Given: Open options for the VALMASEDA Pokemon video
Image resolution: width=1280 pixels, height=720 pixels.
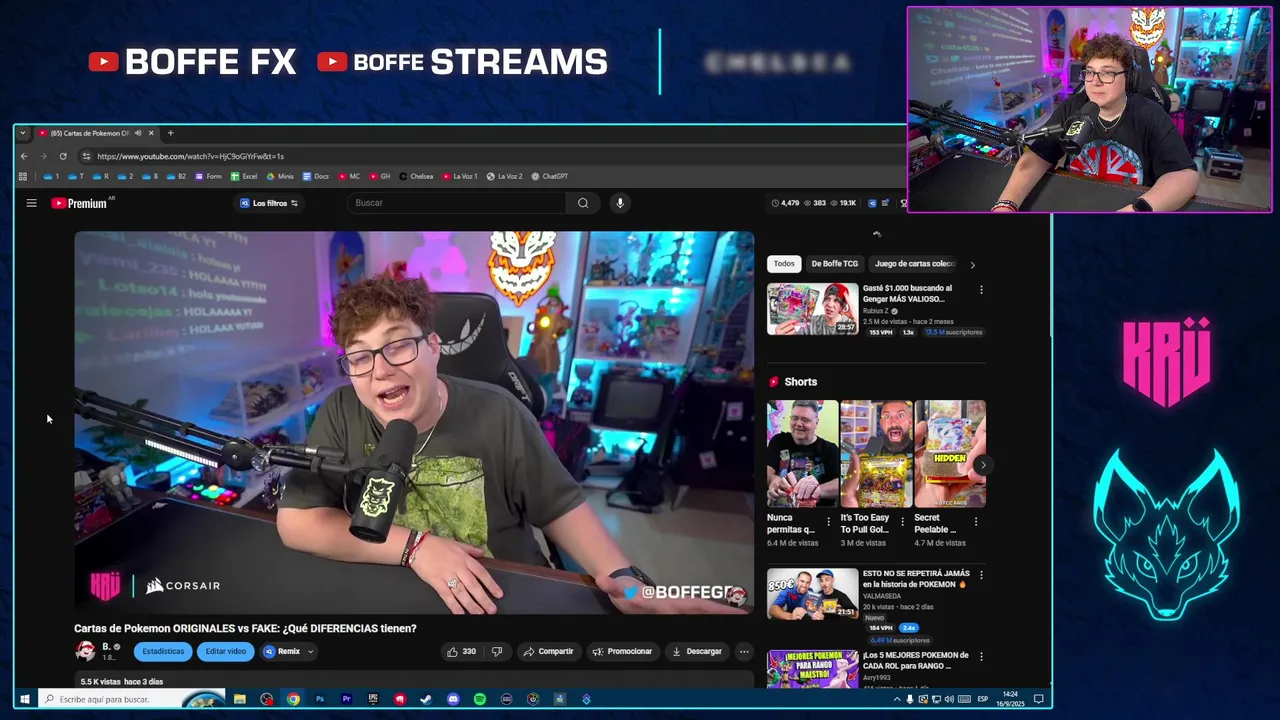Looking at the screenshot, I should tap(981, 575).
